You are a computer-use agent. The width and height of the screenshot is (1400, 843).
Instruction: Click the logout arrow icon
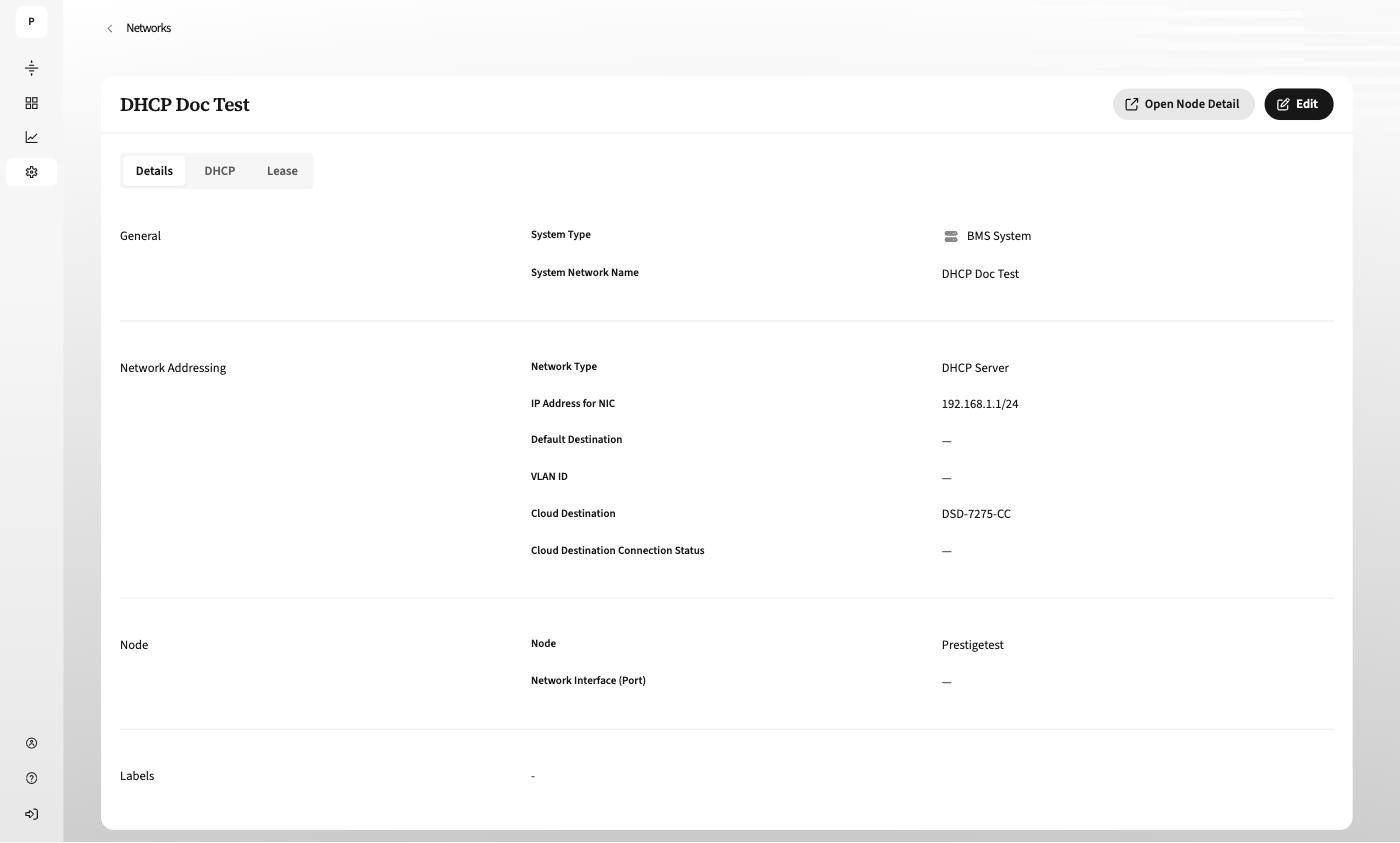click(x=31, y=814)
